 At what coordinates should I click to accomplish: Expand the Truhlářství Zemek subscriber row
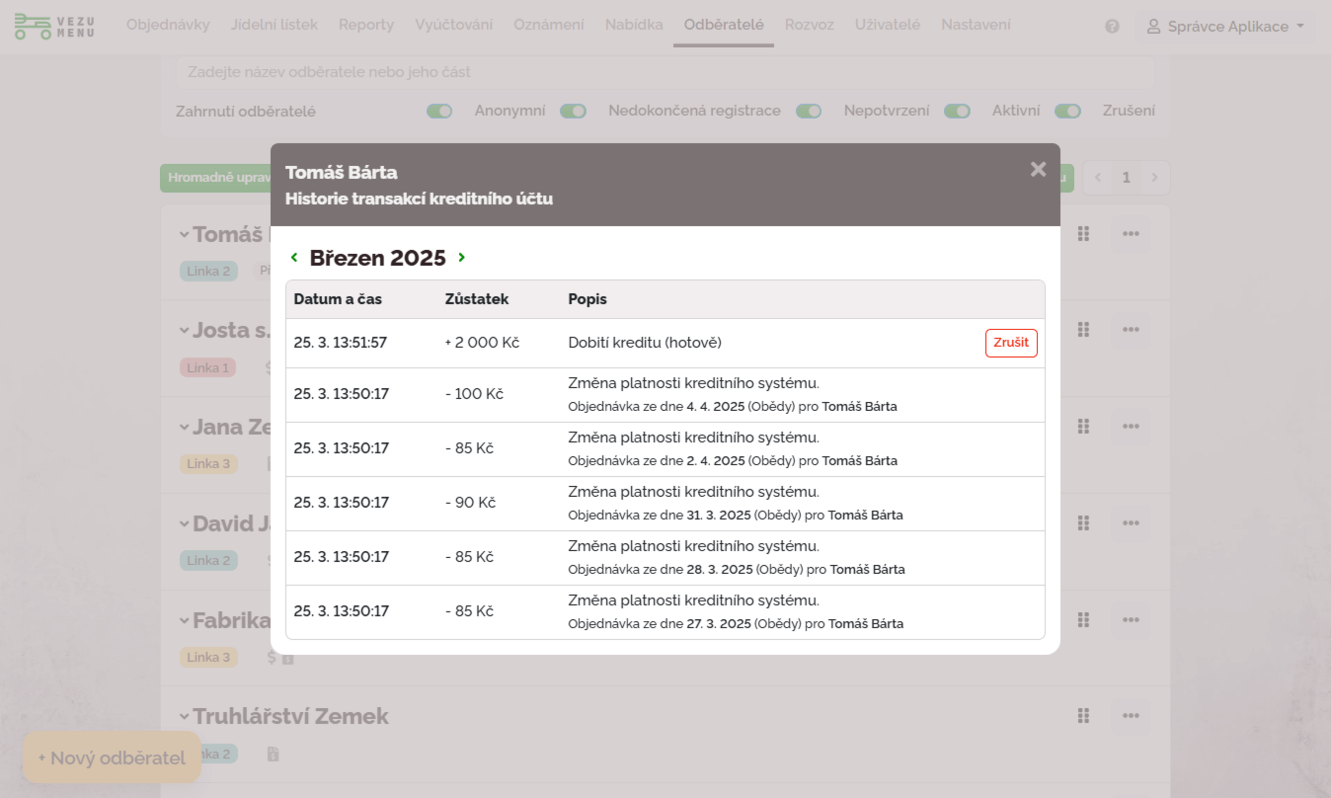184,717
